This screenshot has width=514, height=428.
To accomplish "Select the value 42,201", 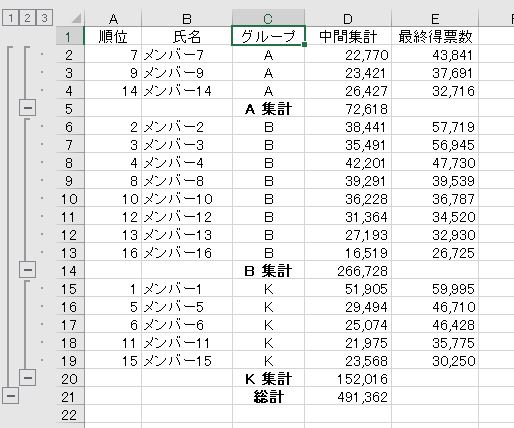I will pos(348,162).
